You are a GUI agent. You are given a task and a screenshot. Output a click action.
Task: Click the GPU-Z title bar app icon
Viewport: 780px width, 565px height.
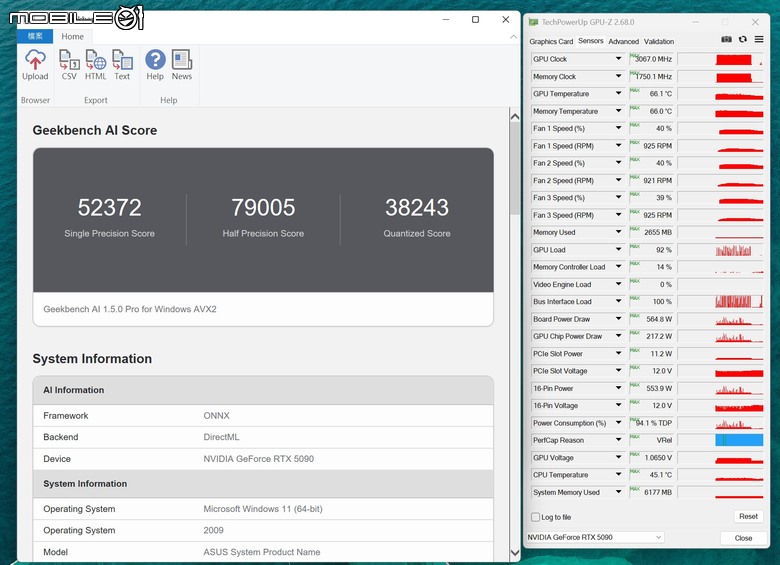pyautogui.click(x=533, y=22)
